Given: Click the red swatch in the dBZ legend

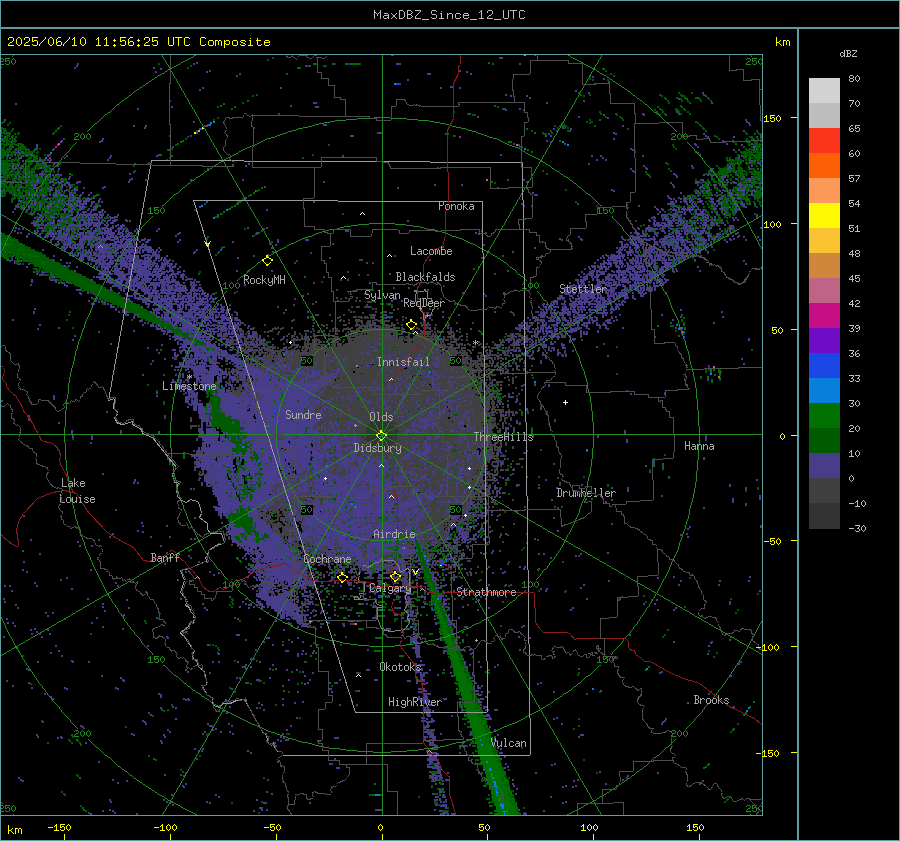Looking at the screenshot, I should coord(824,141).
